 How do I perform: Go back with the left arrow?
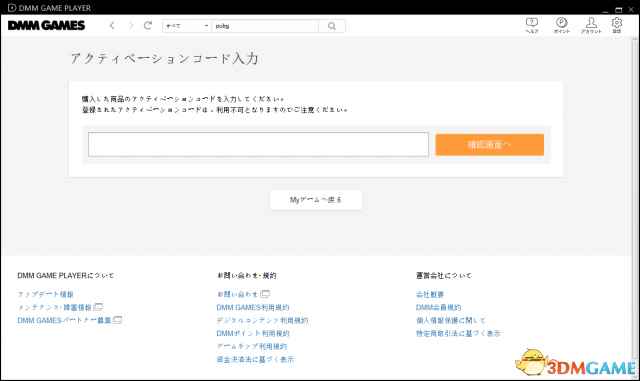pos(112,26)
